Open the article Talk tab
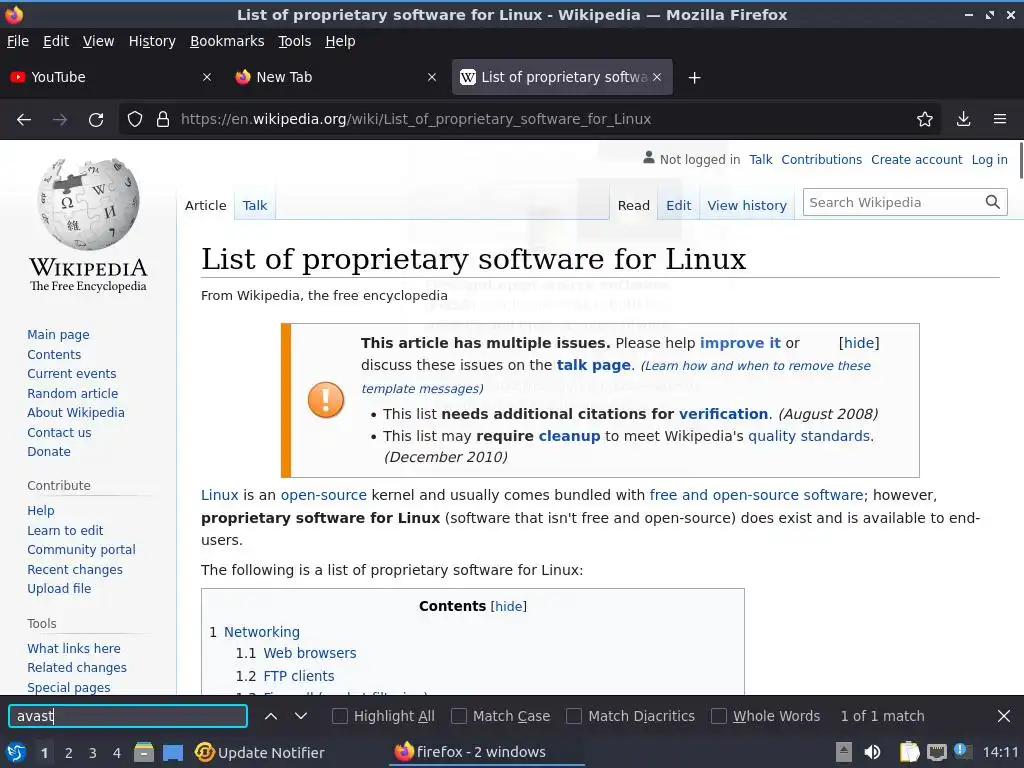Screen dimensions: 1024x768 (255, 205)
